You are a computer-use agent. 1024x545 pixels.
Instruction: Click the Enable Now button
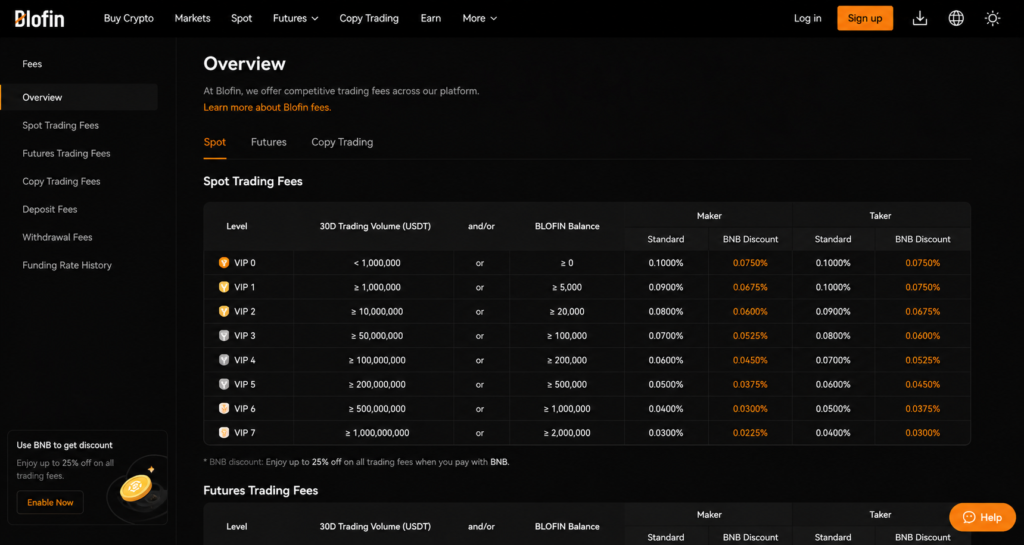(x=50, y=503)
